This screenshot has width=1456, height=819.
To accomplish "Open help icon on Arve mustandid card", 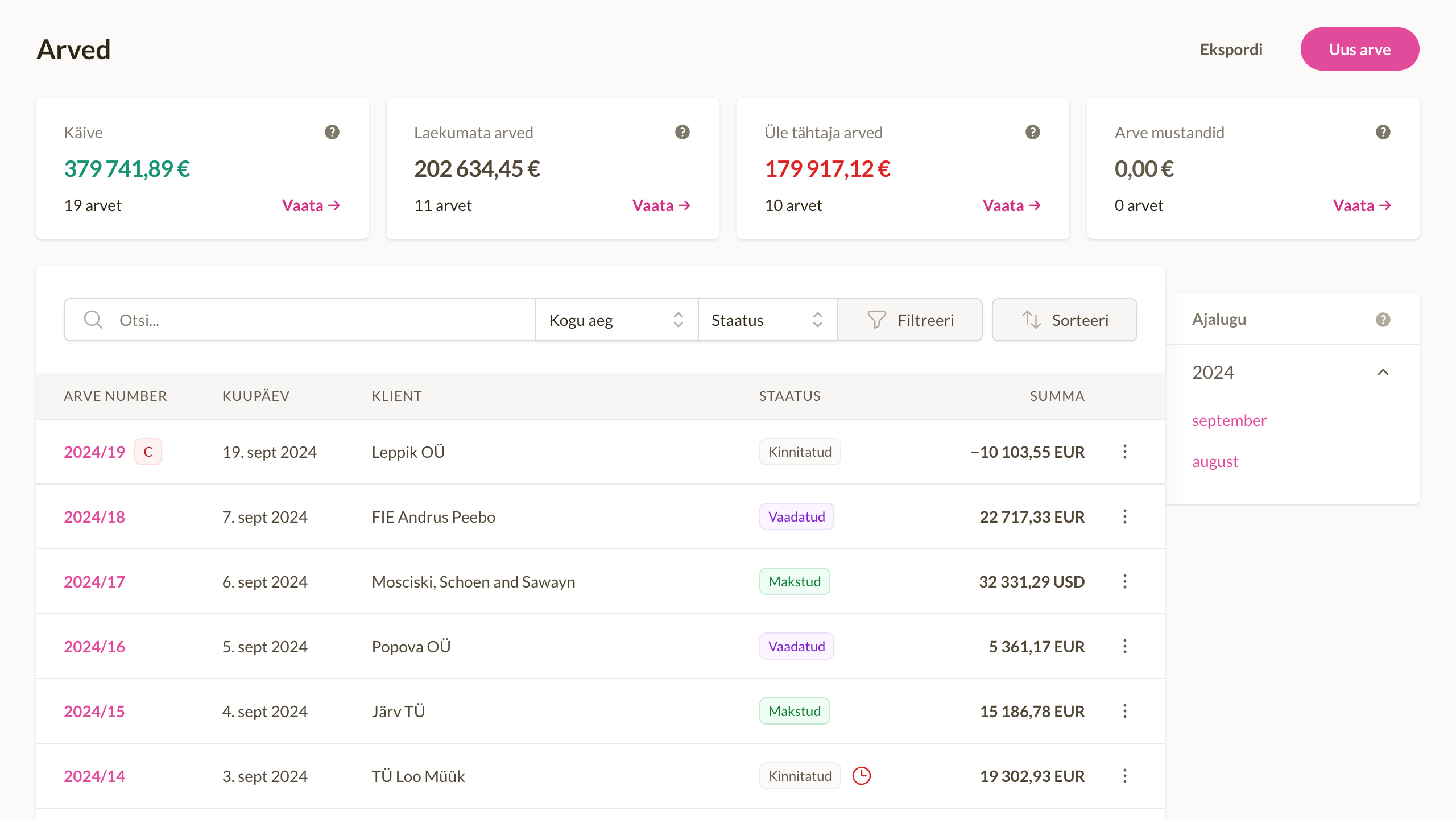I will [x=1383, y=133].
